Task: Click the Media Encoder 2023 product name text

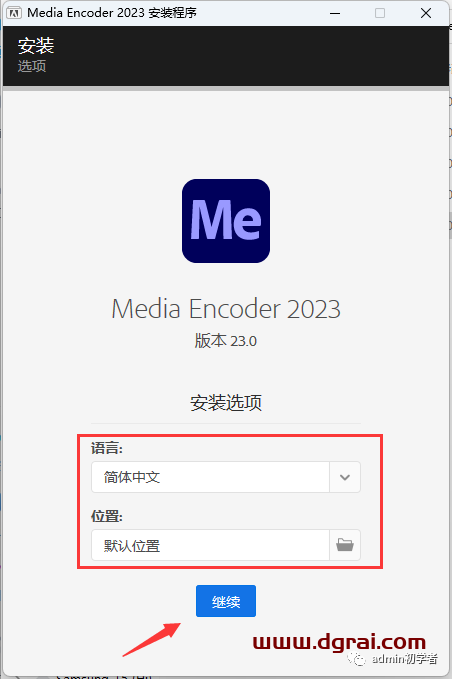Action: click(x=226, y=309)
